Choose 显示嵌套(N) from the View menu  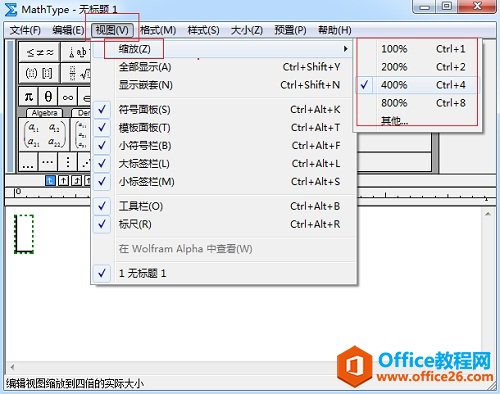(x=223, y=85)
